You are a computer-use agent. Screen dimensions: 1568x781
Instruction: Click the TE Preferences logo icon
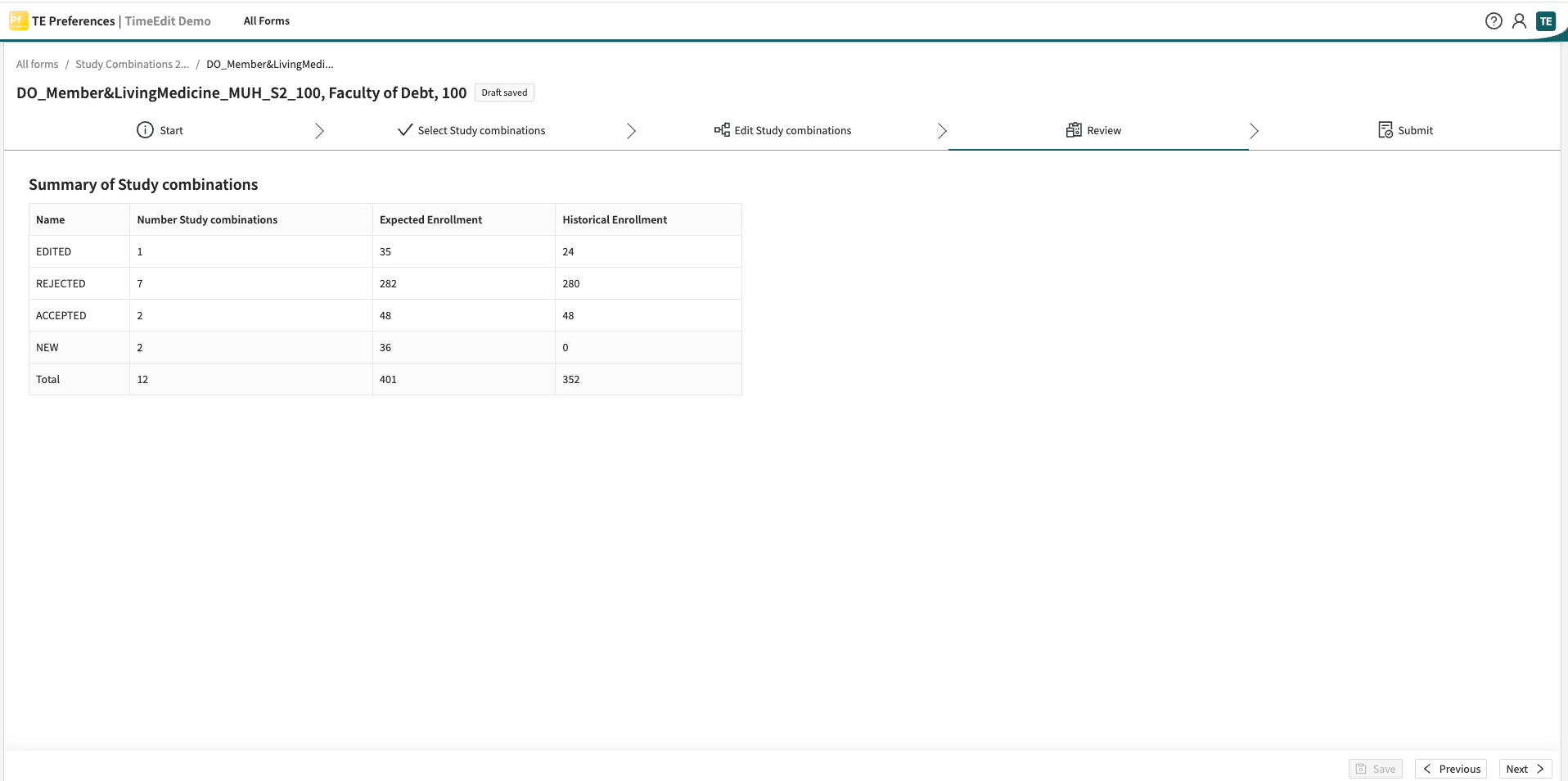point(19,20)
